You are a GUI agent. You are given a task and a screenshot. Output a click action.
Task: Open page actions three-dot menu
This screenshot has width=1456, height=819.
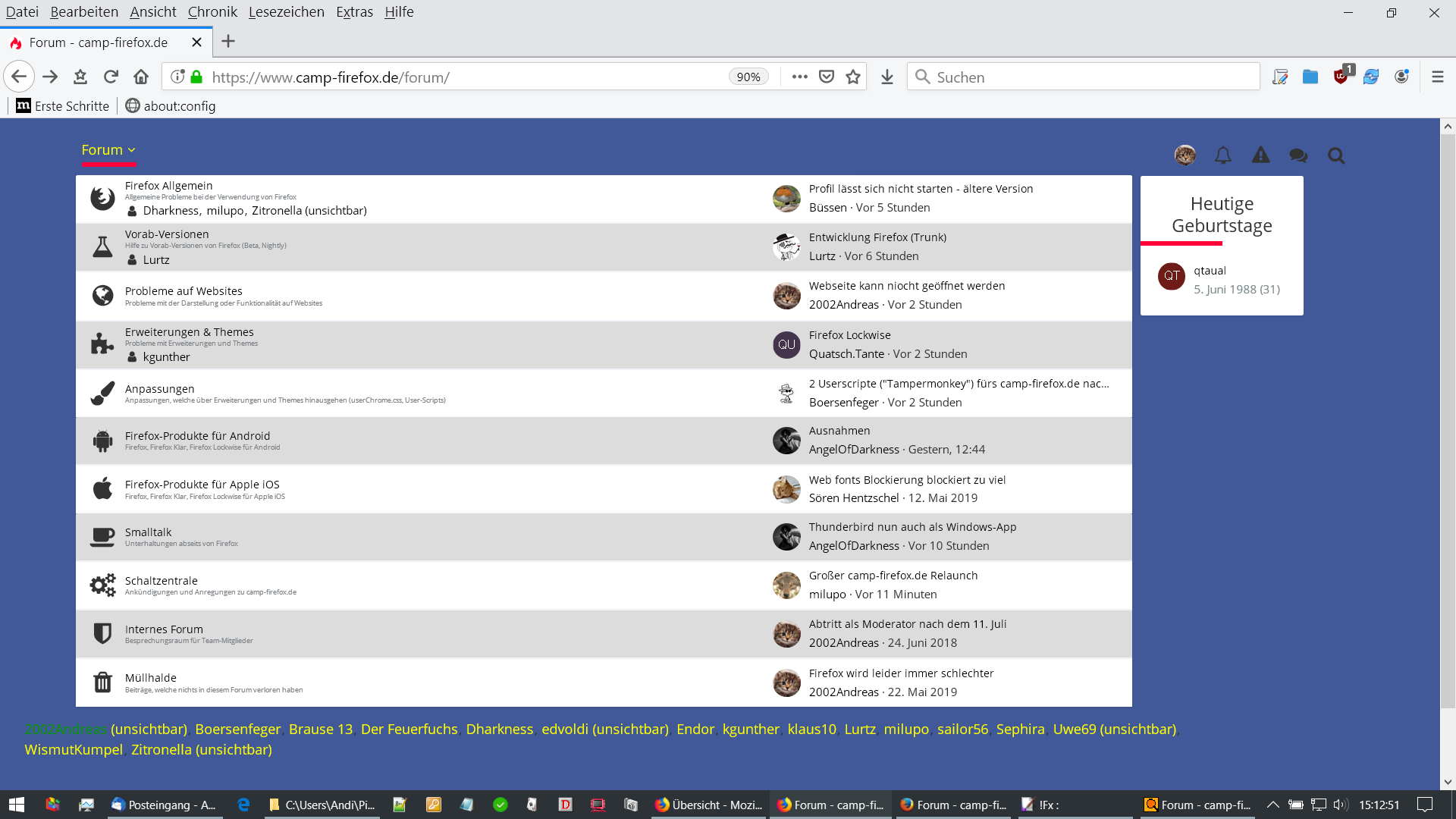(799, 77)
